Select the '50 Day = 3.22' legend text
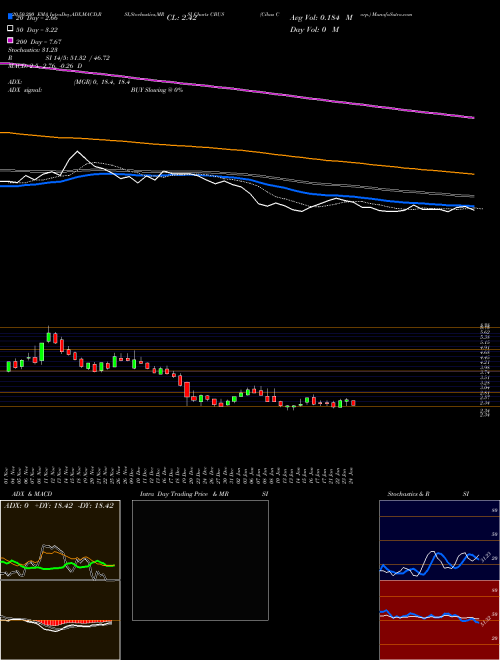The image size is (500, 660). pyautogui.click(x=37, y=29)
